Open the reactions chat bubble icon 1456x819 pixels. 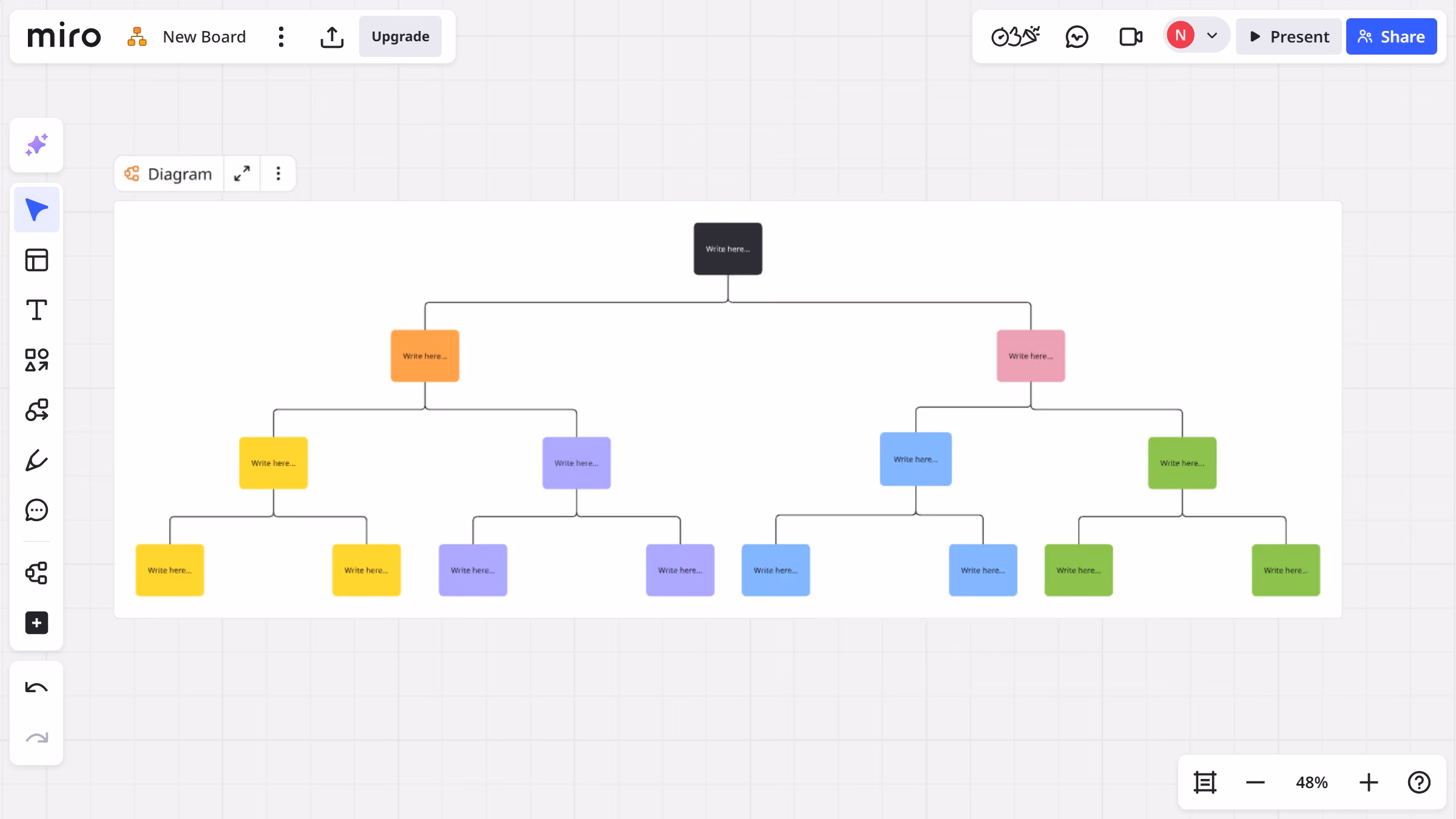click(x=1077, y=37)
